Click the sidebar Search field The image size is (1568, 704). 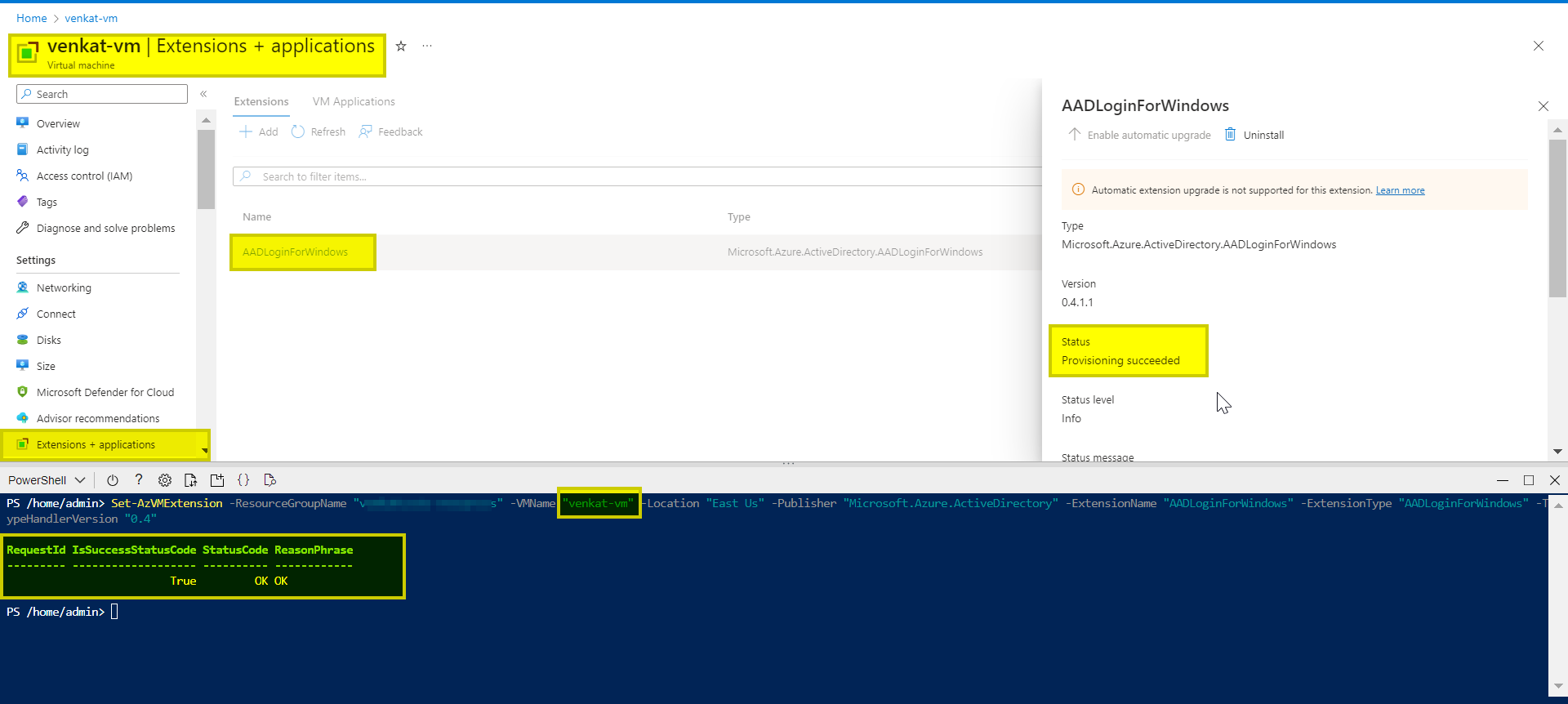tap(102, 94)
